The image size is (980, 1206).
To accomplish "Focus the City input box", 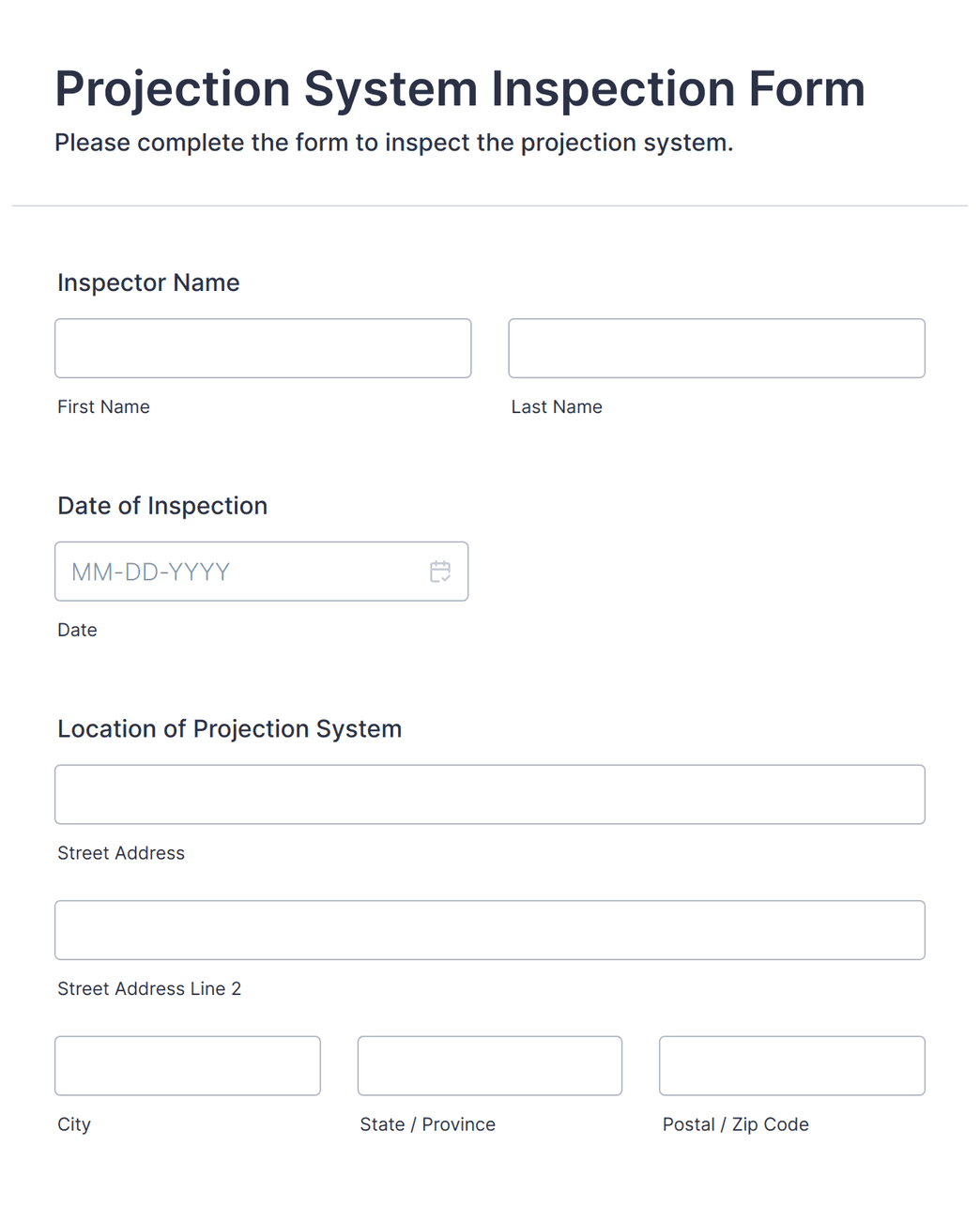I will 188,1065.
